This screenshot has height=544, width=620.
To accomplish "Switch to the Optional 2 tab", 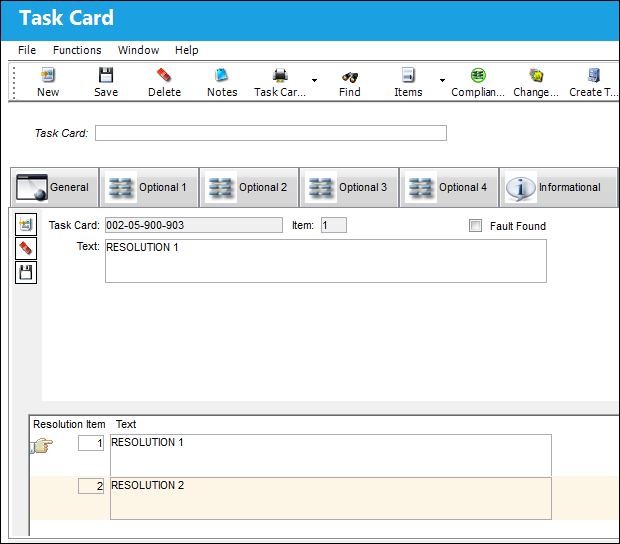I will click(x=249, y=187).
